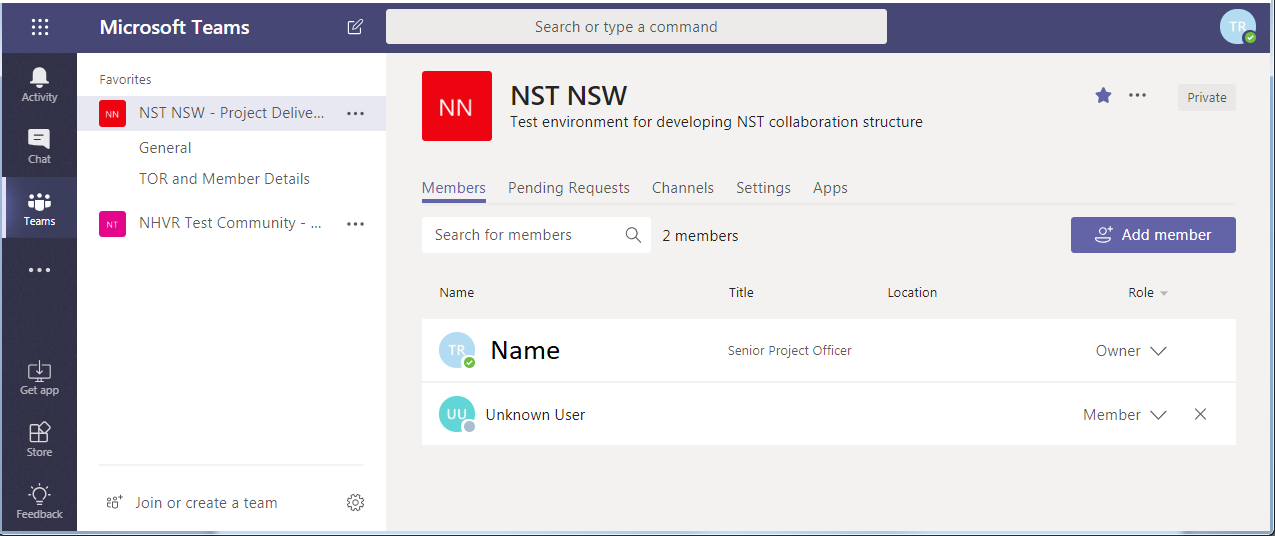The height and width of the screenshot is (536, 1275).
Task: Toggle favorite star for NST NSW
Action: (x=1103, y=95)
